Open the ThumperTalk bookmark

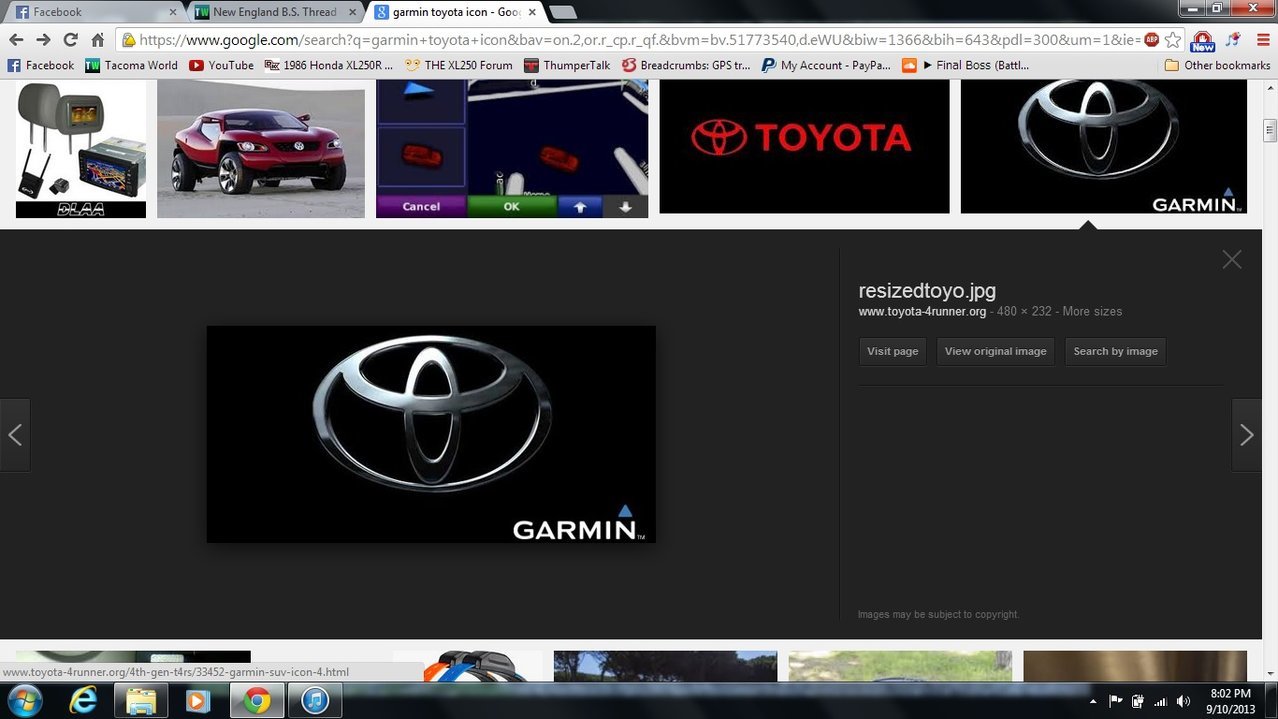[x=566, y=65]
